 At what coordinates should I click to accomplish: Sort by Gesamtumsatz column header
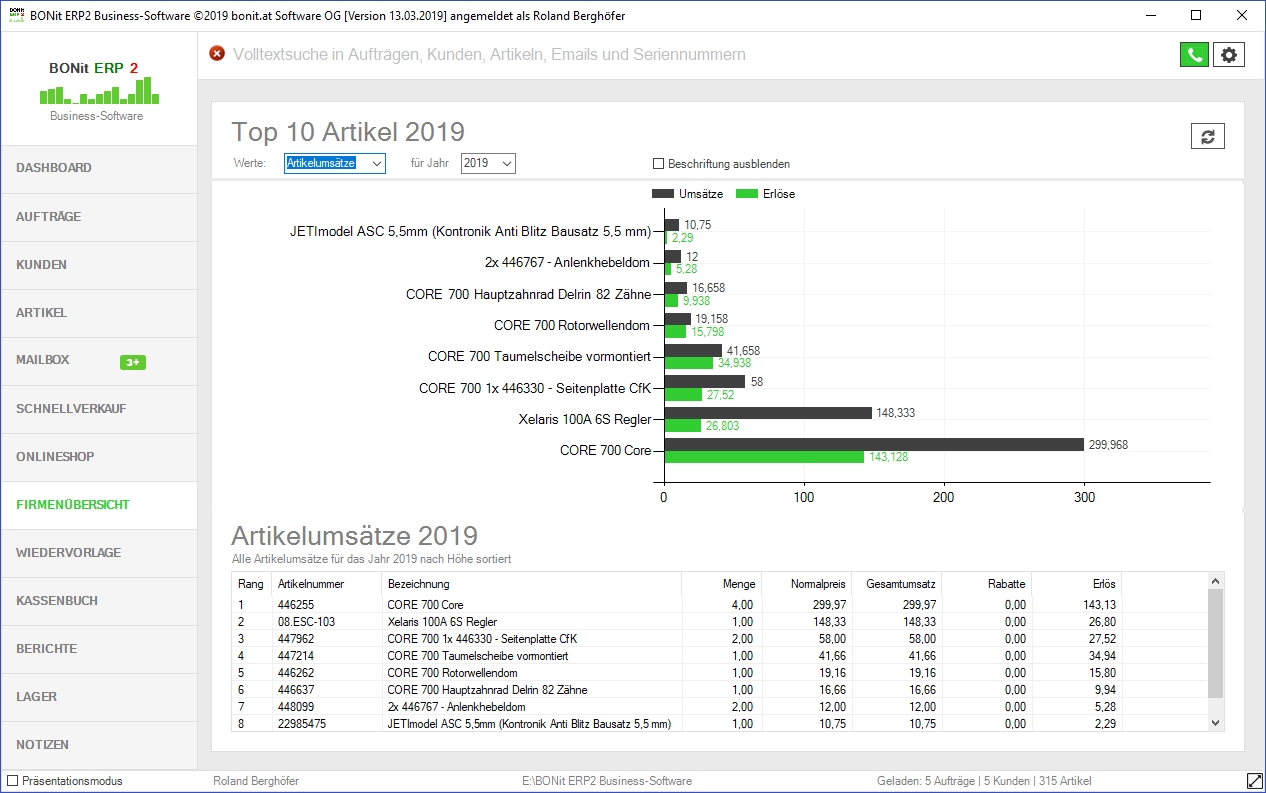pos(896,583)
